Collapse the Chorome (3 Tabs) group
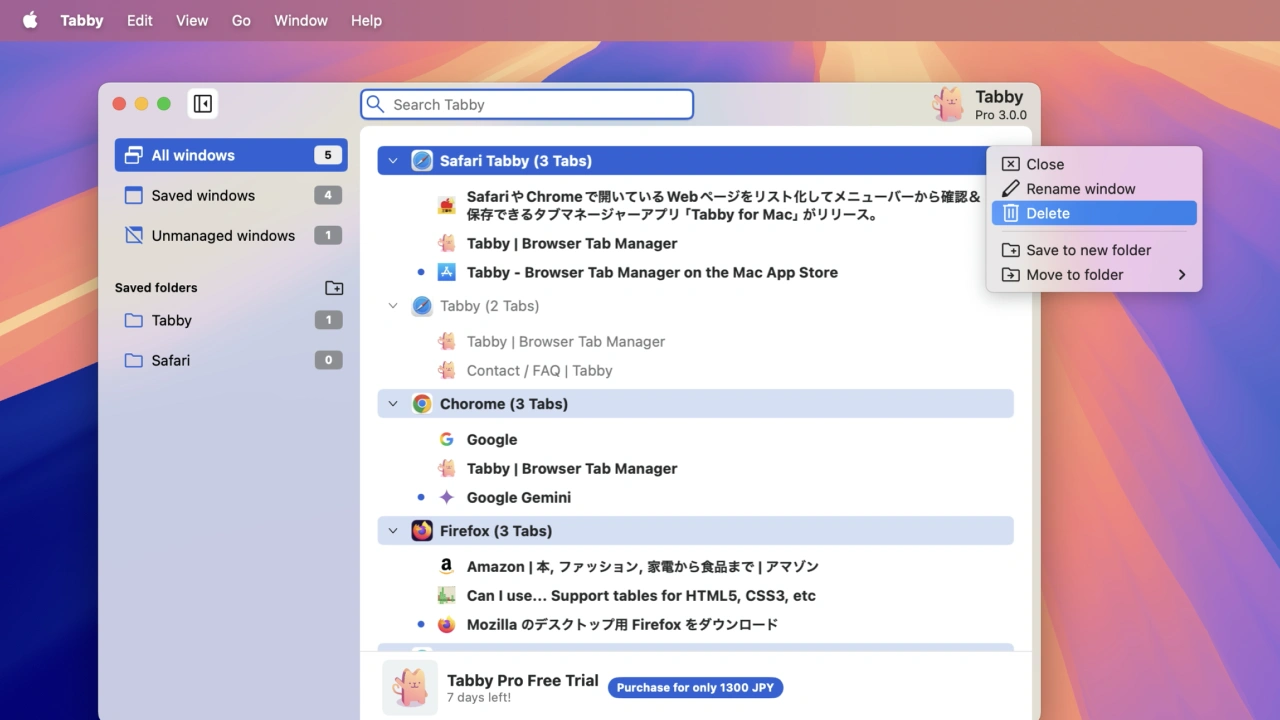Screen dimensions: 1280x720 pos(393,404)
